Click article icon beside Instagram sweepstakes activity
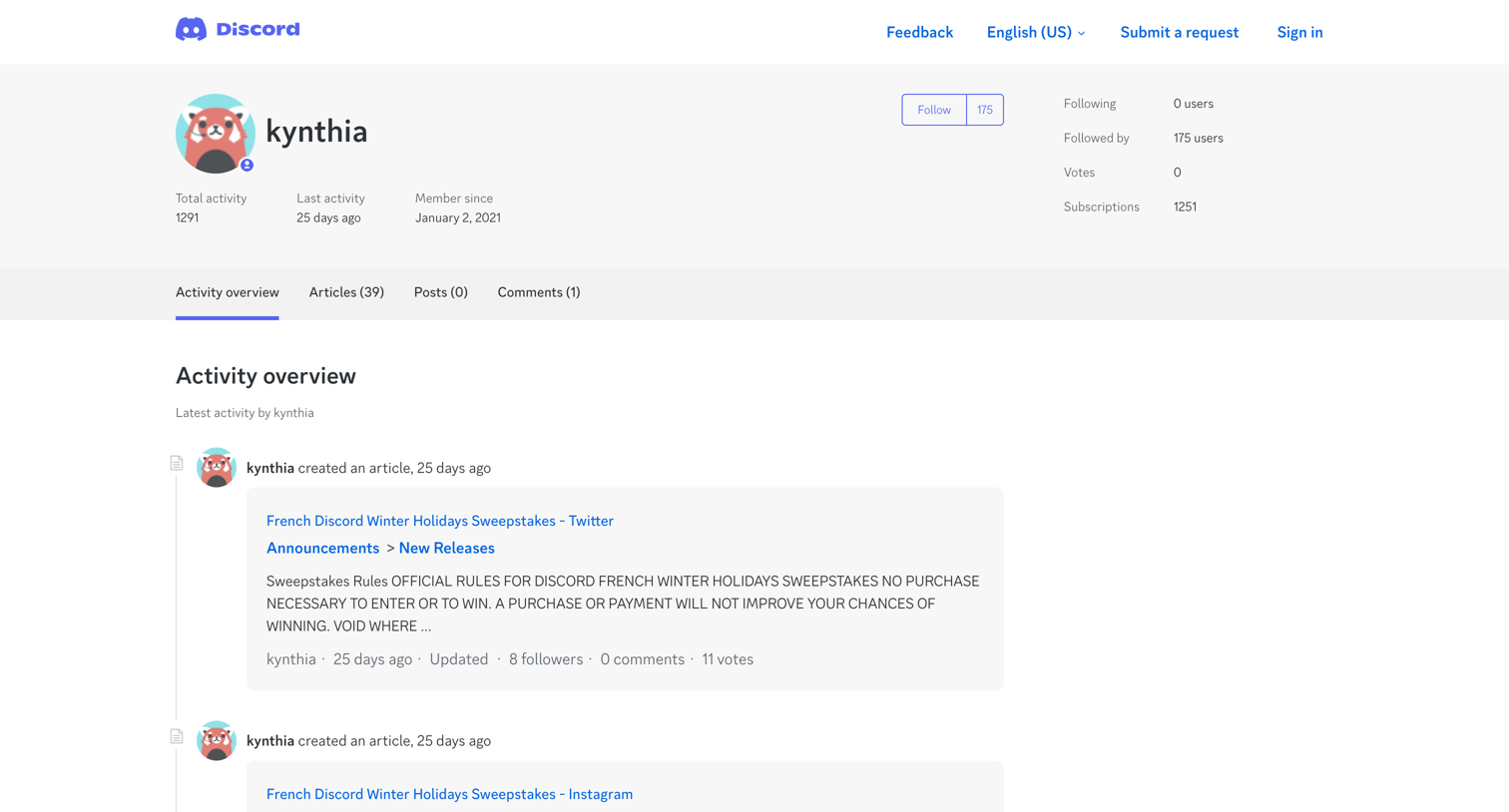 point(177,736)
